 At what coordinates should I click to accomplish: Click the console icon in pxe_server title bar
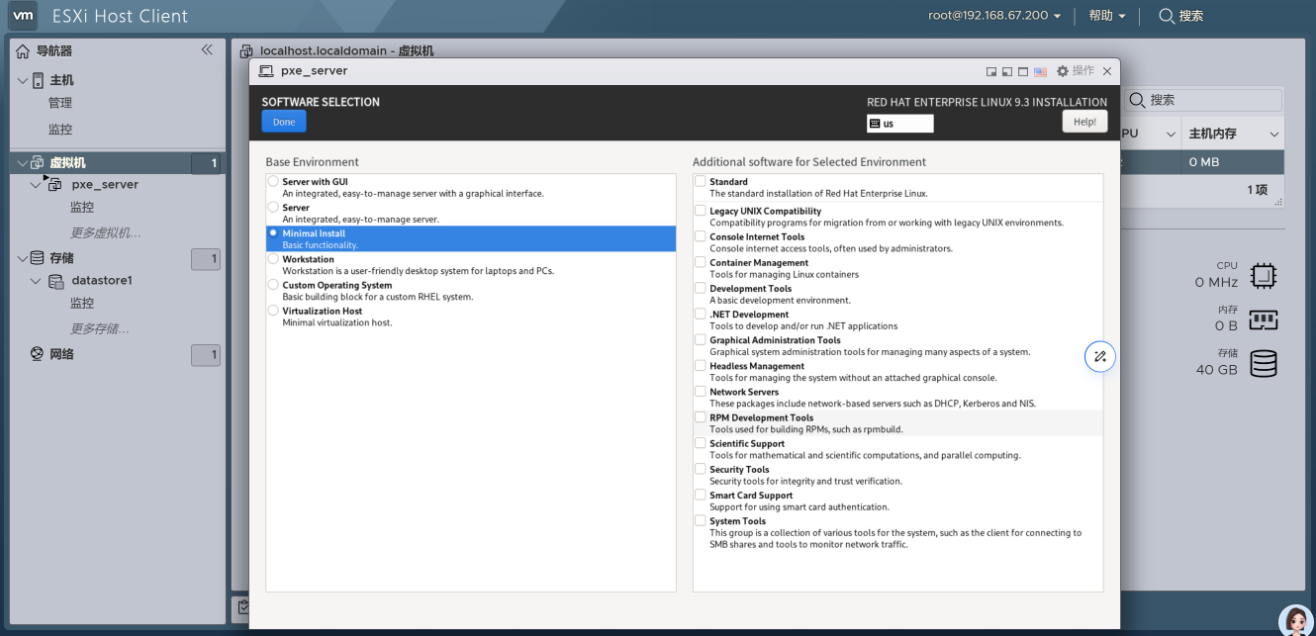[266, 71]
